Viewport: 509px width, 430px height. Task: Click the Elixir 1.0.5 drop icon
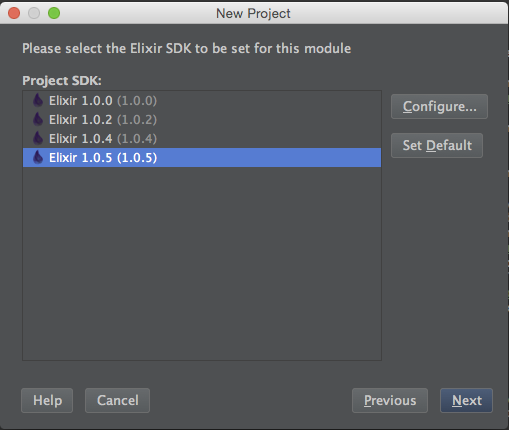point(38,157)
